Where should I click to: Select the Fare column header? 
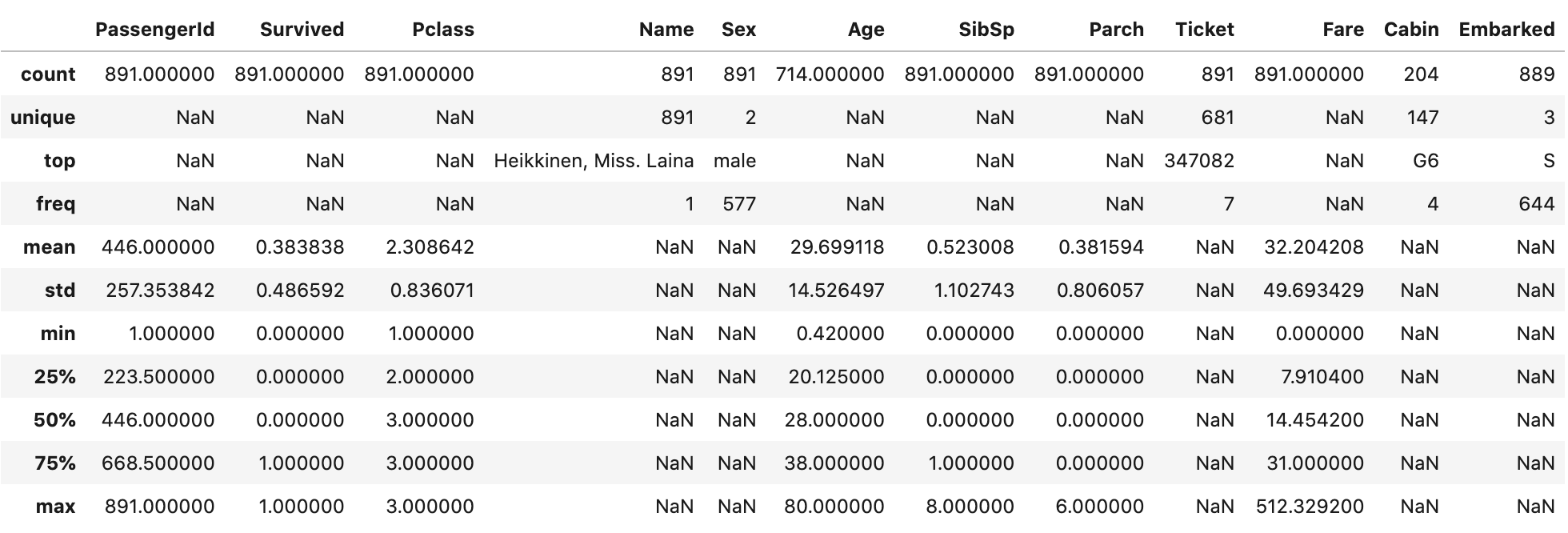click(x=1343, y=30)
